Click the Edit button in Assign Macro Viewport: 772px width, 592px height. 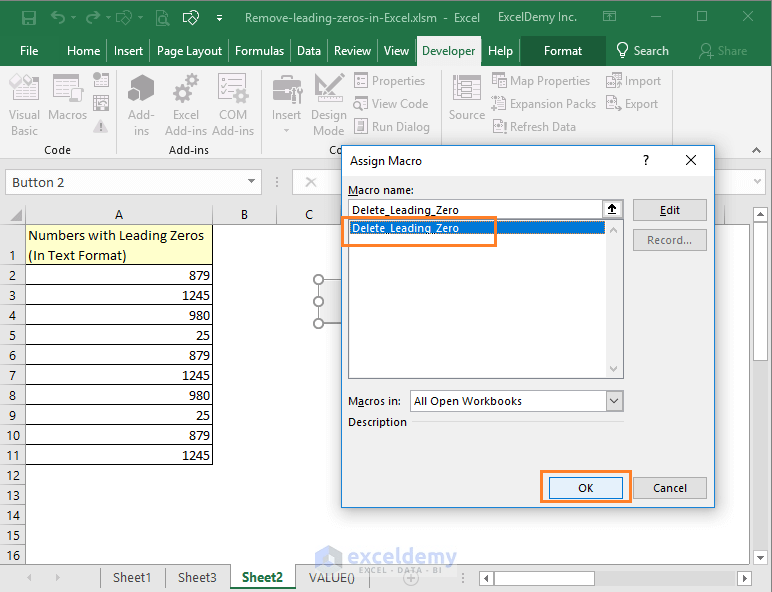(670, 210)
